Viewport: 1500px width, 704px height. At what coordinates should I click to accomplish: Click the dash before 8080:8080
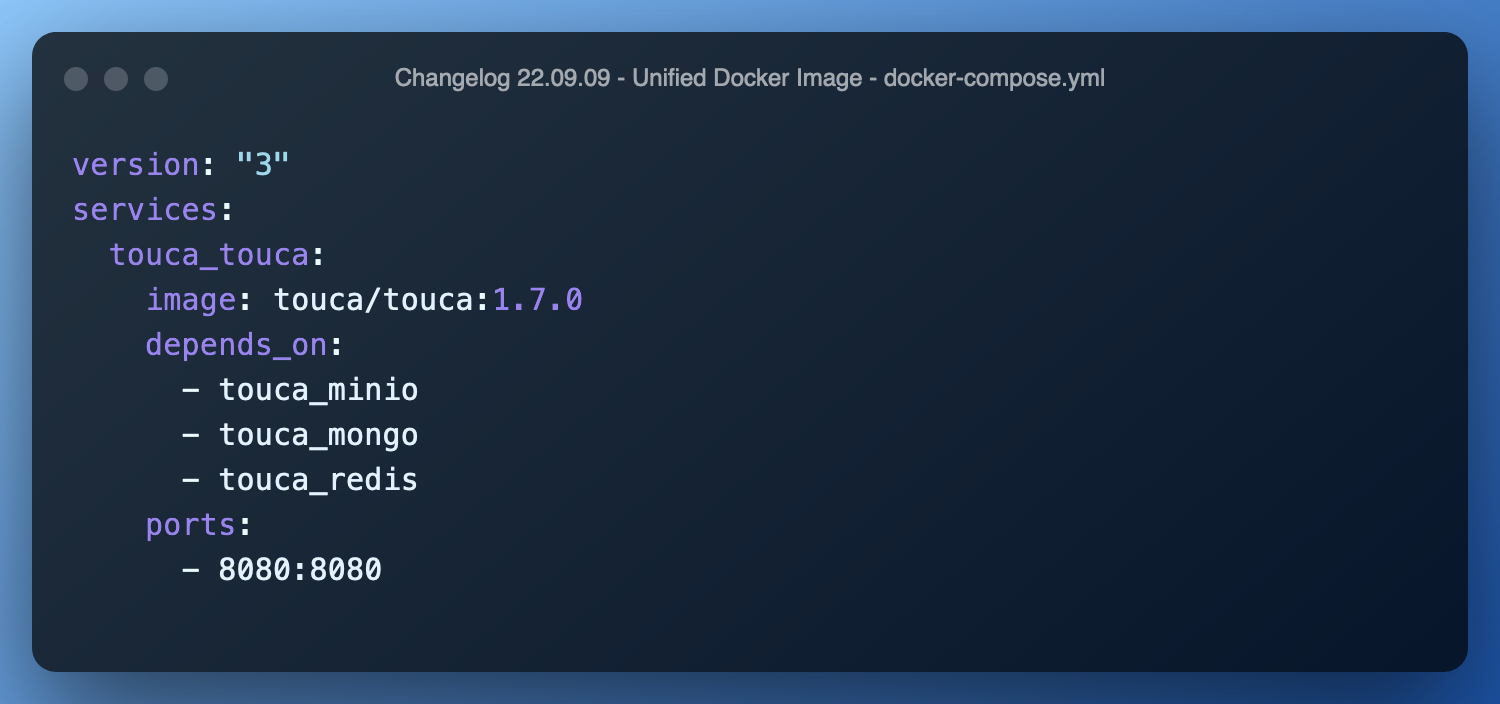[191, 571]
